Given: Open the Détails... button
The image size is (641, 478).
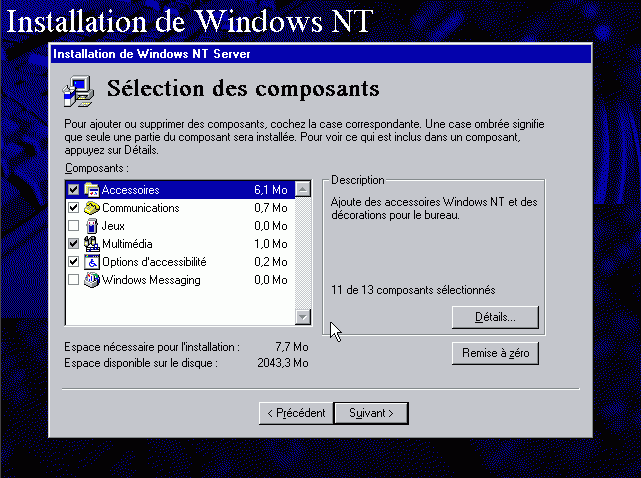Looking at the screenshot, I should (x=495, y=317).
